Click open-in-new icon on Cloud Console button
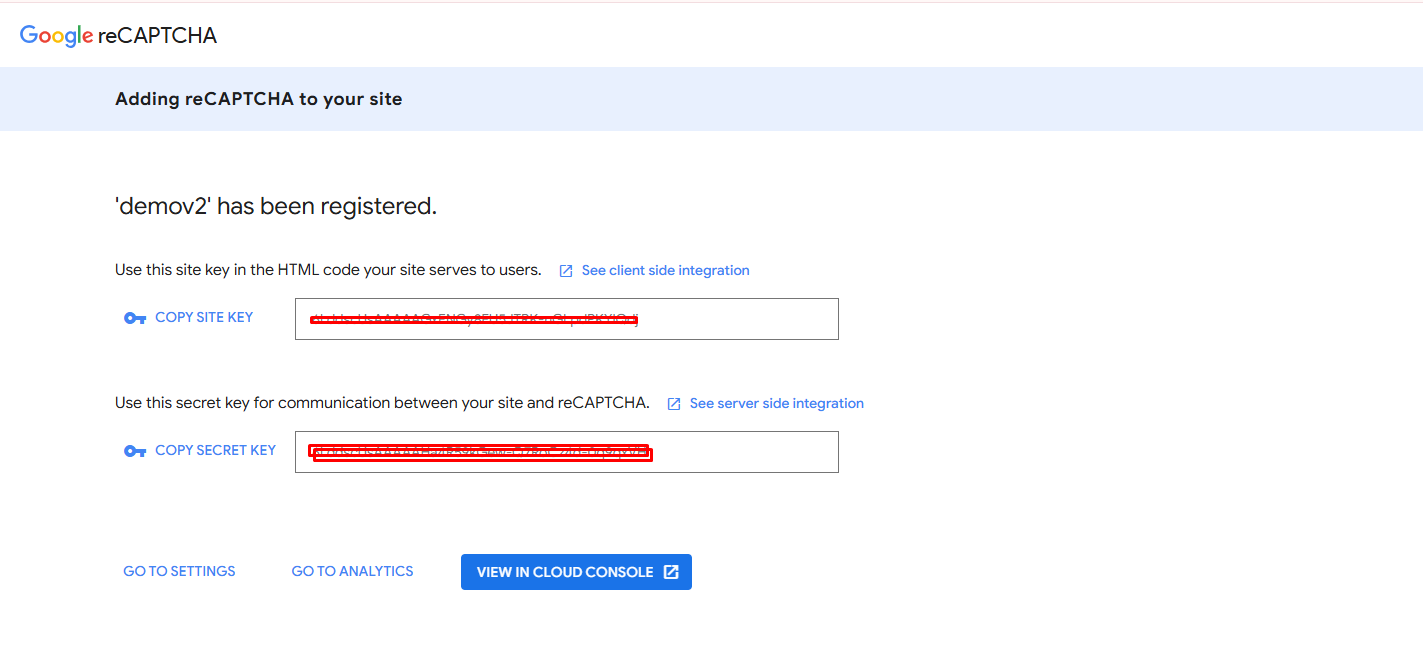 pyautogui.click(x=671, y=572)
